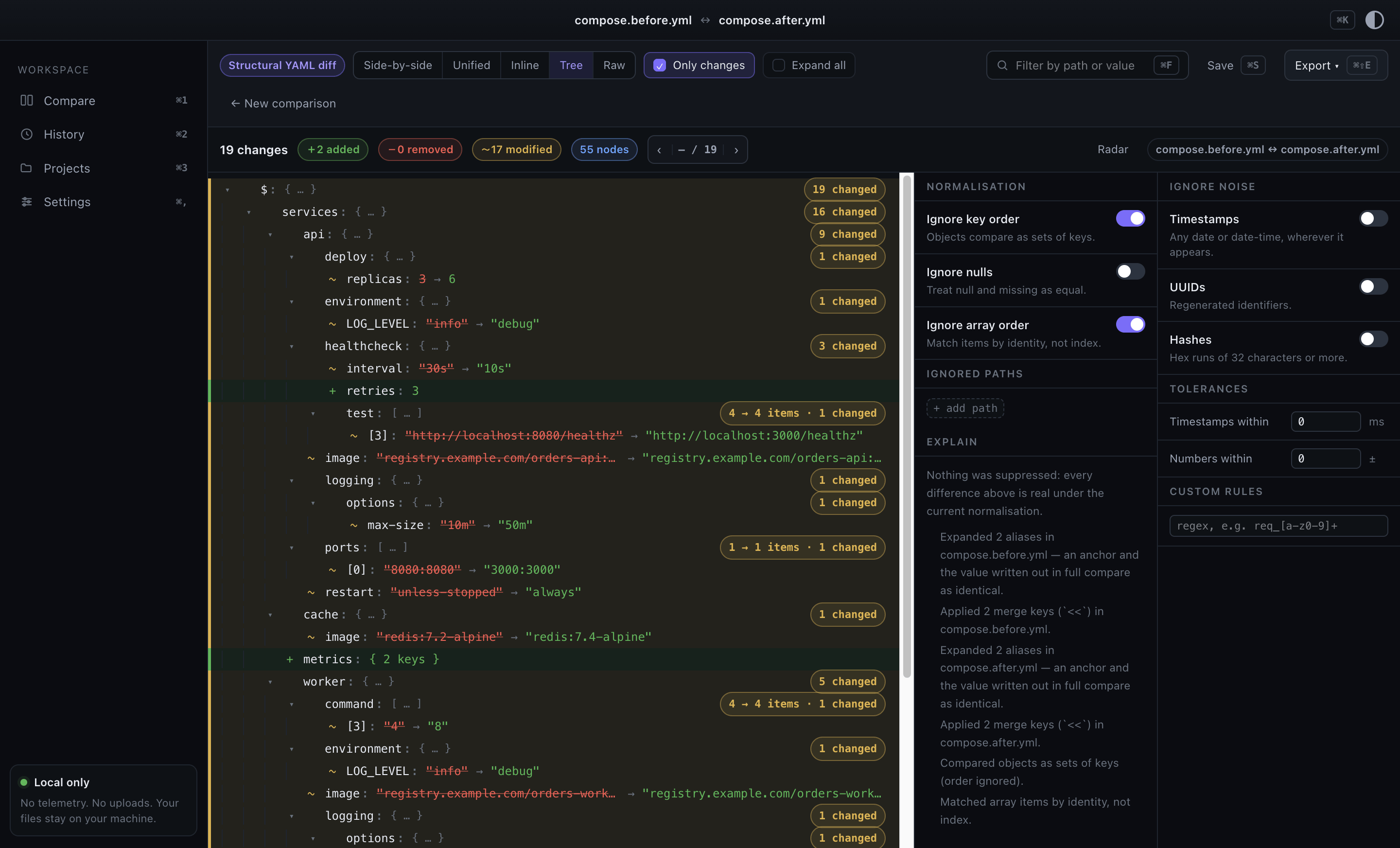
Task: Click the plus marker beside retries
Action: (332, 391)
